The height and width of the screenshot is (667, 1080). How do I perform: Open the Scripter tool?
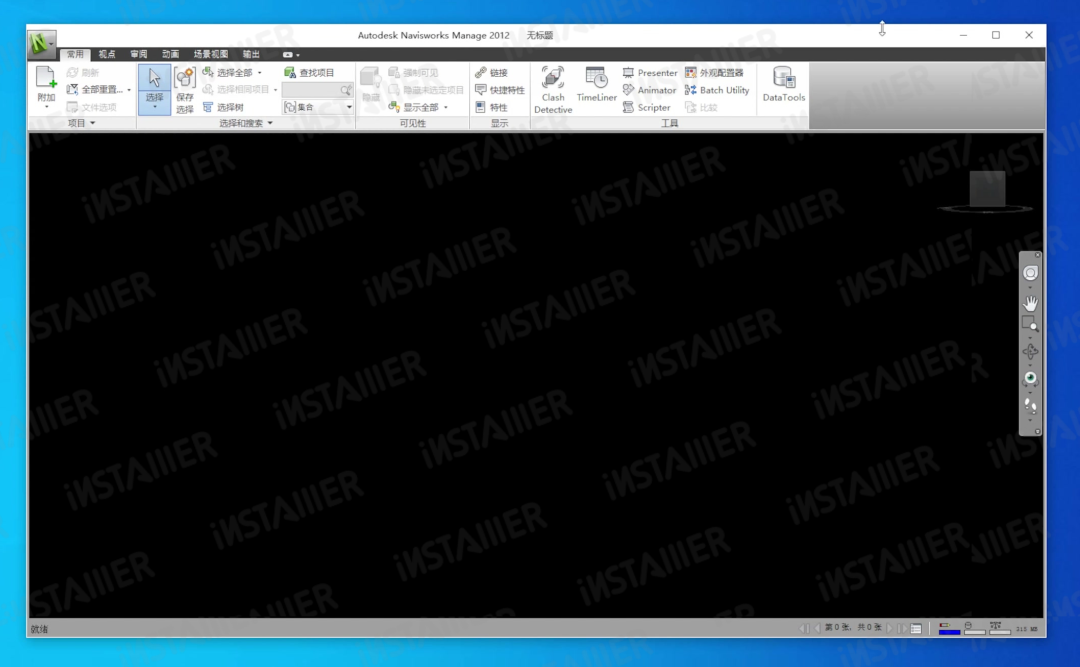click(x=647, y=107)
